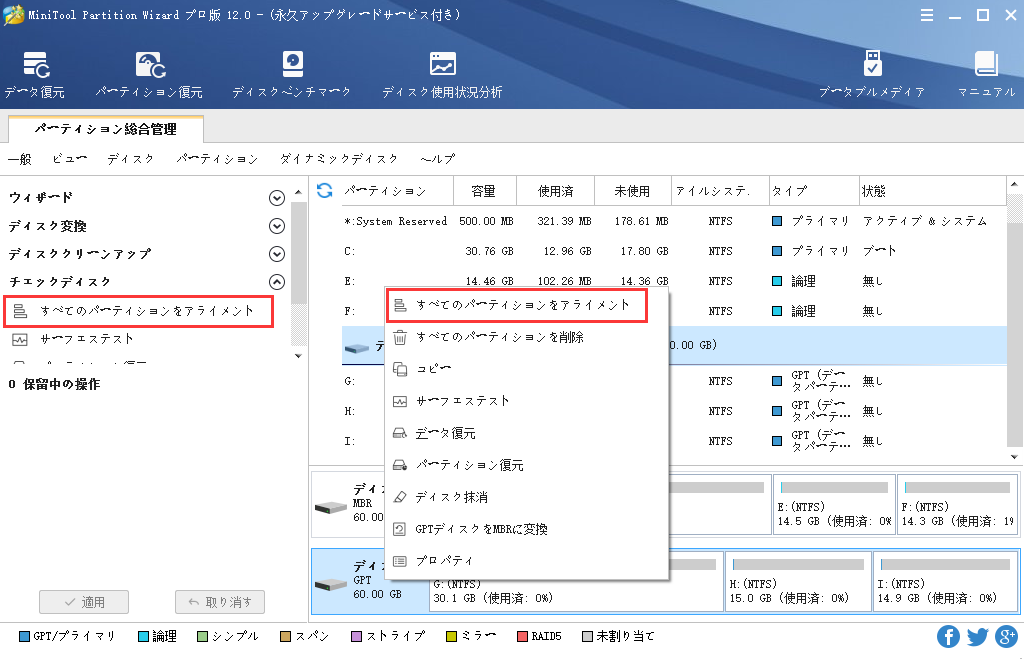Click the プロパティ icon in context menu
1024x659 pixels.
click(x=400, y=561)
